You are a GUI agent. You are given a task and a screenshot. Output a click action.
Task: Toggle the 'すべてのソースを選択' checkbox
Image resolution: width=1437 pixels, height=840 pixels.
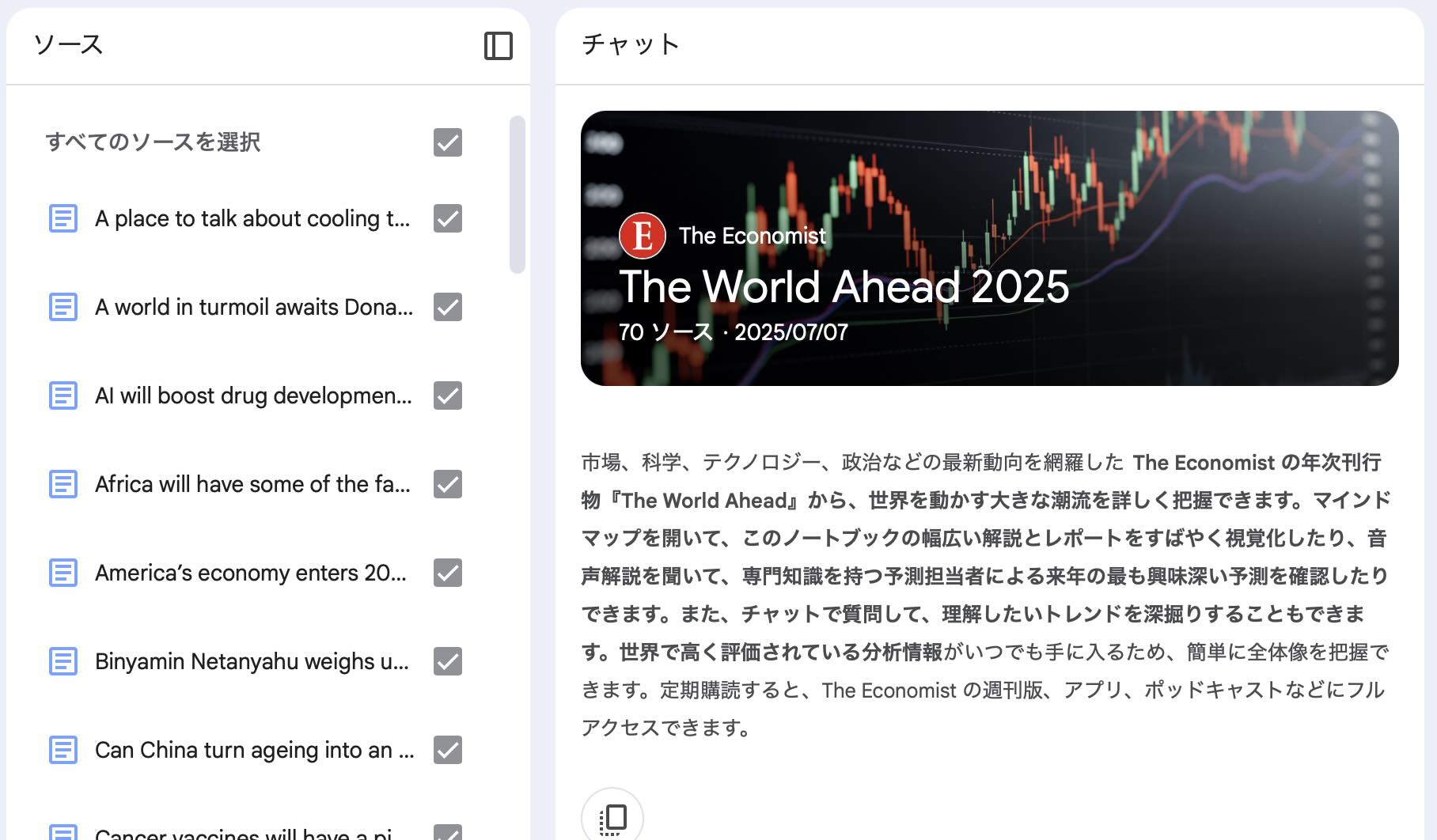click(448, 142)
